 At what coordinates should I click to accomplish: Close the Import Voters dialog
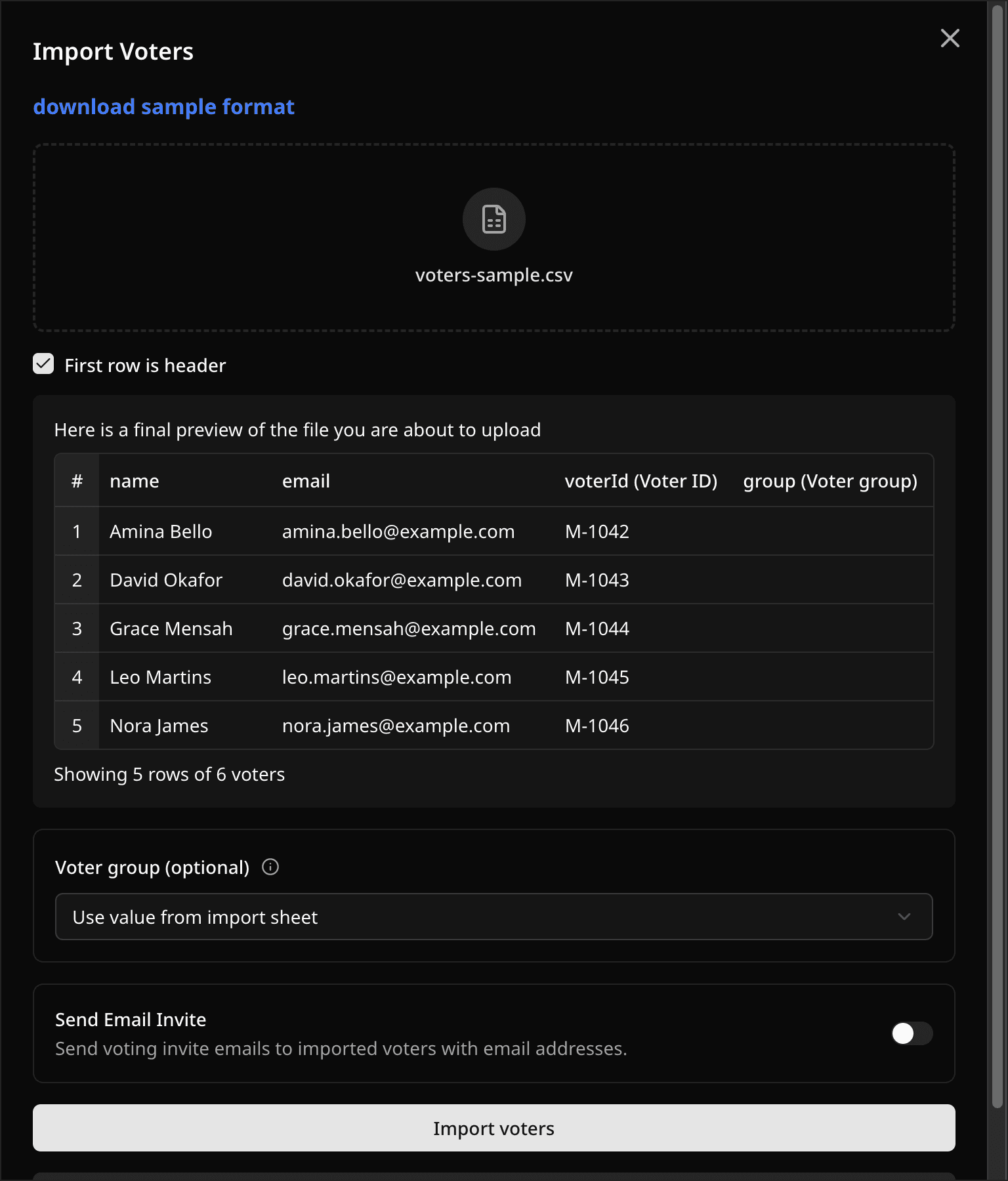coord(950,38)
